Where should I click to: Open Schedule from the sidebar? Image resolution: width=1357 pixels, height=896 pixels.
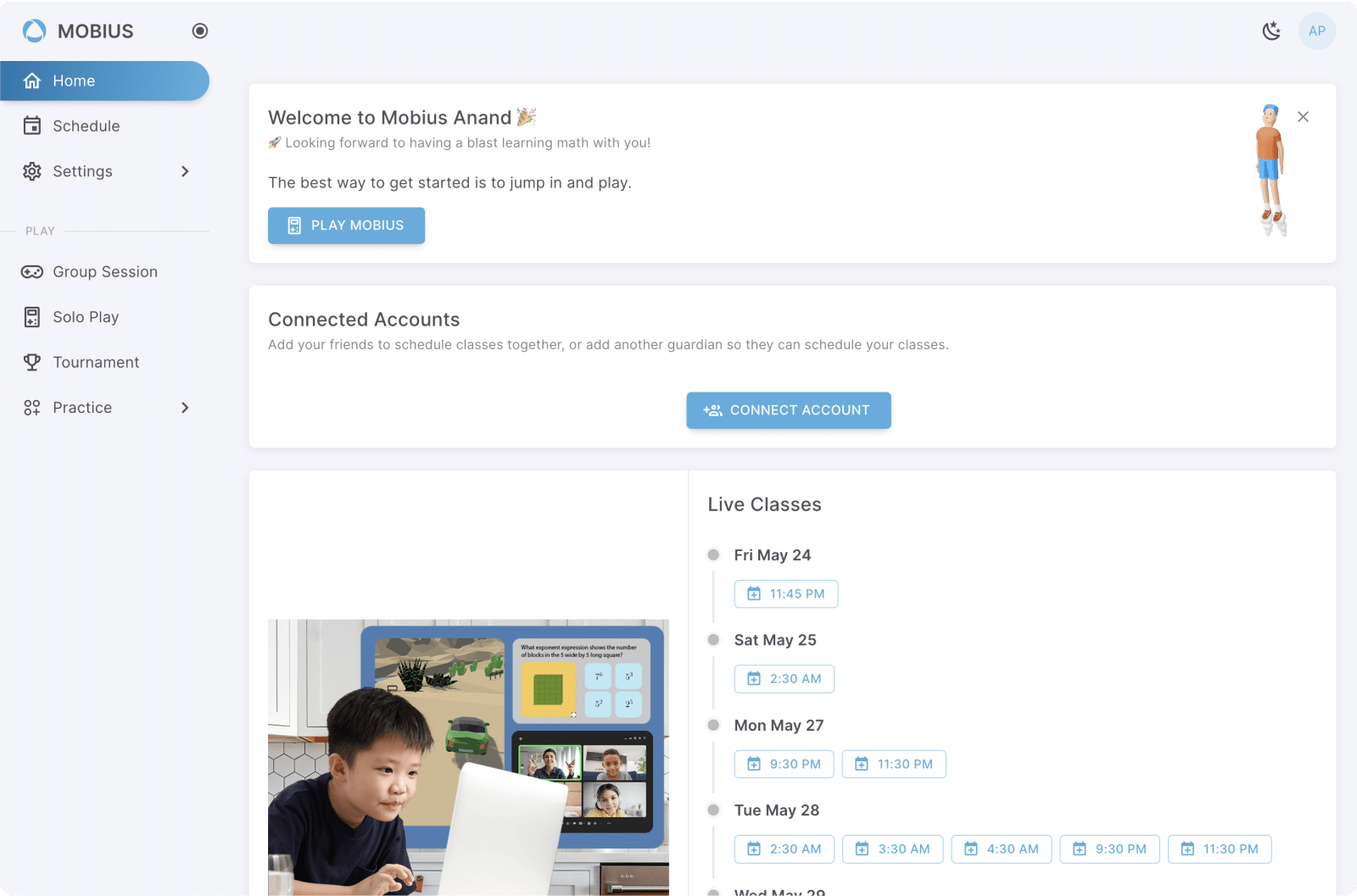[104, 126]
